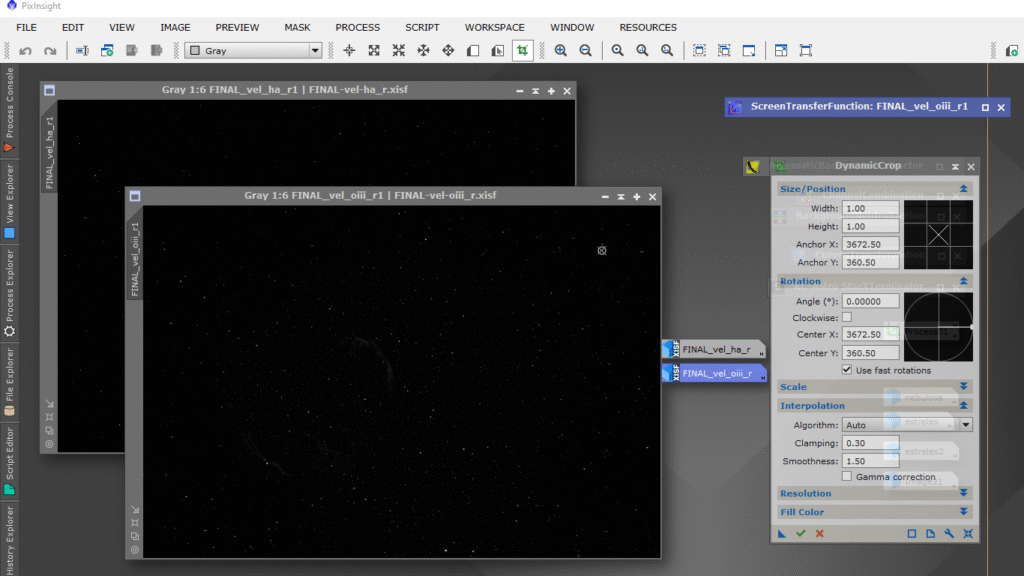Image resolution: width=1024 pixels, height=576 pixels.
Task: Shade the FINAL_vel_oiii_r1 image window
Action: click(x=620, y=197)
